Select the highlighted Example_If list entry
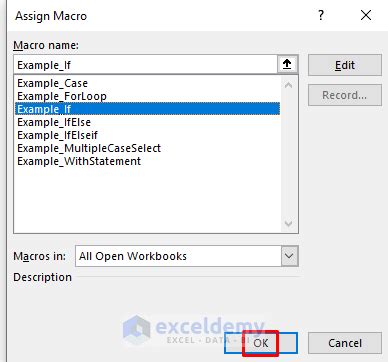Image resolution: width=388 pixels, height=362 pixels. [x=147, y=109]
